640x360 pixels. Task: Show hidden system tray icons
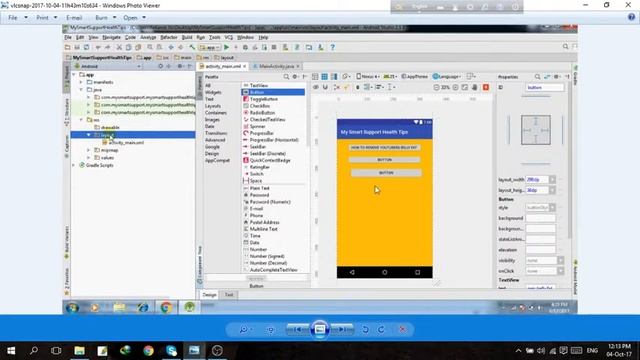tap(518, 351)
